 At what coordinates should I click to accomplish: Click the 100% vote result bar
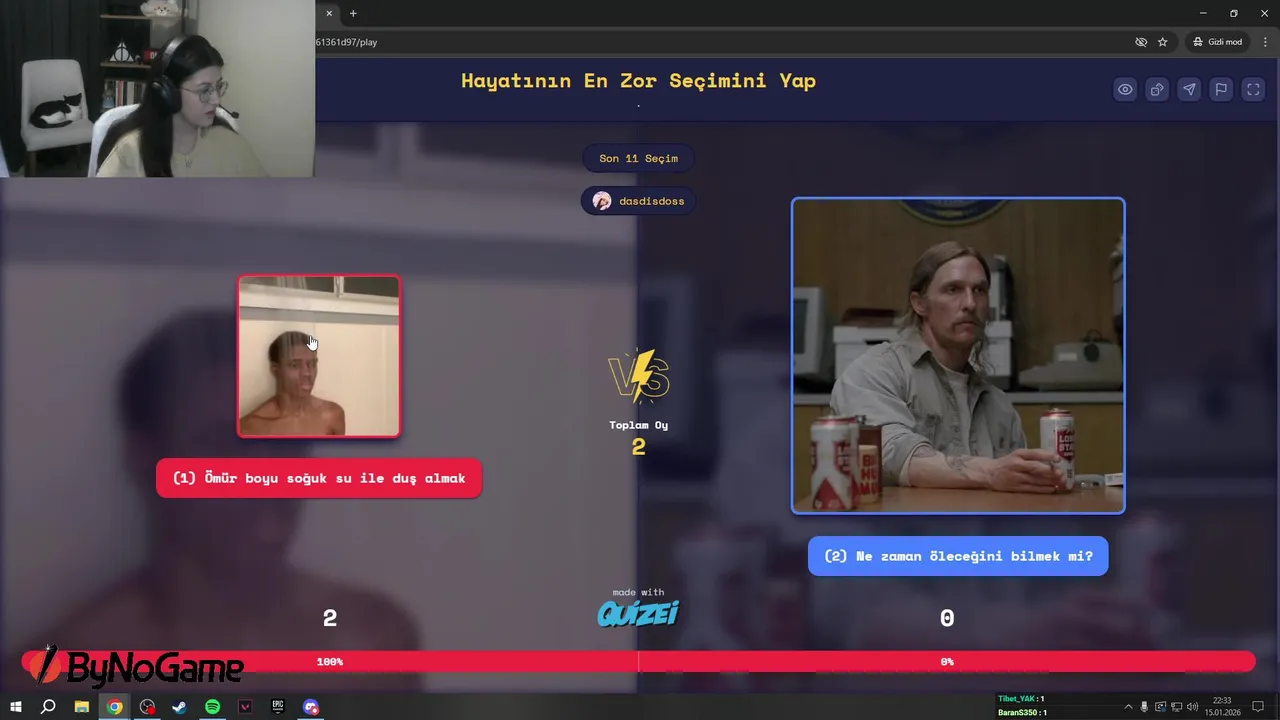tap(330, 661)
